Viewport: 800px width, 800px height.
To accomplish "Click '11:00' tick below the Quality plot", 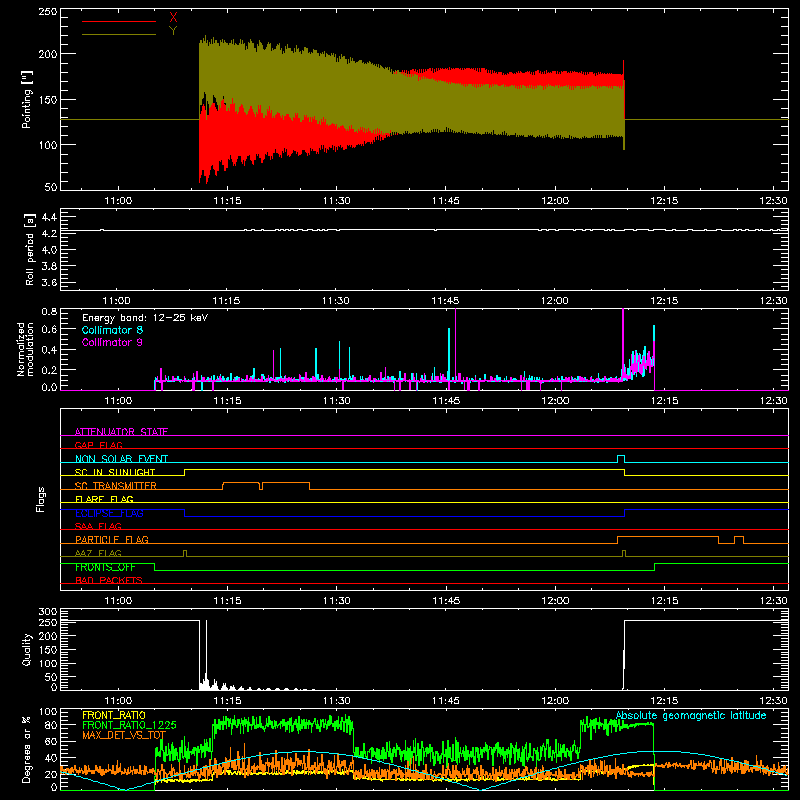I will point(118,701).
